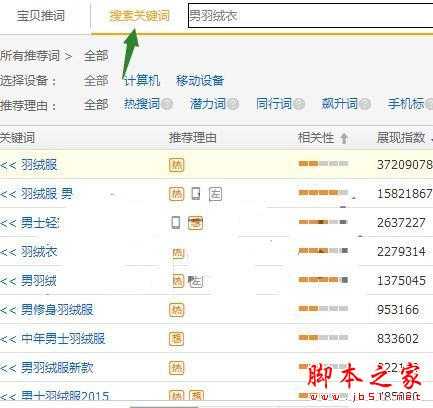Add keyword 羽绒服 男 with its << button
Viewport: 433px width, 408px height.
[x=8, y=194]
